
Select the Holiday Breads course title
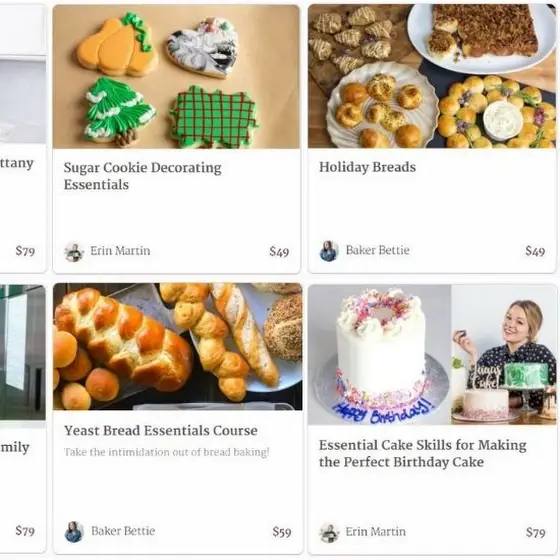(368, 167)
